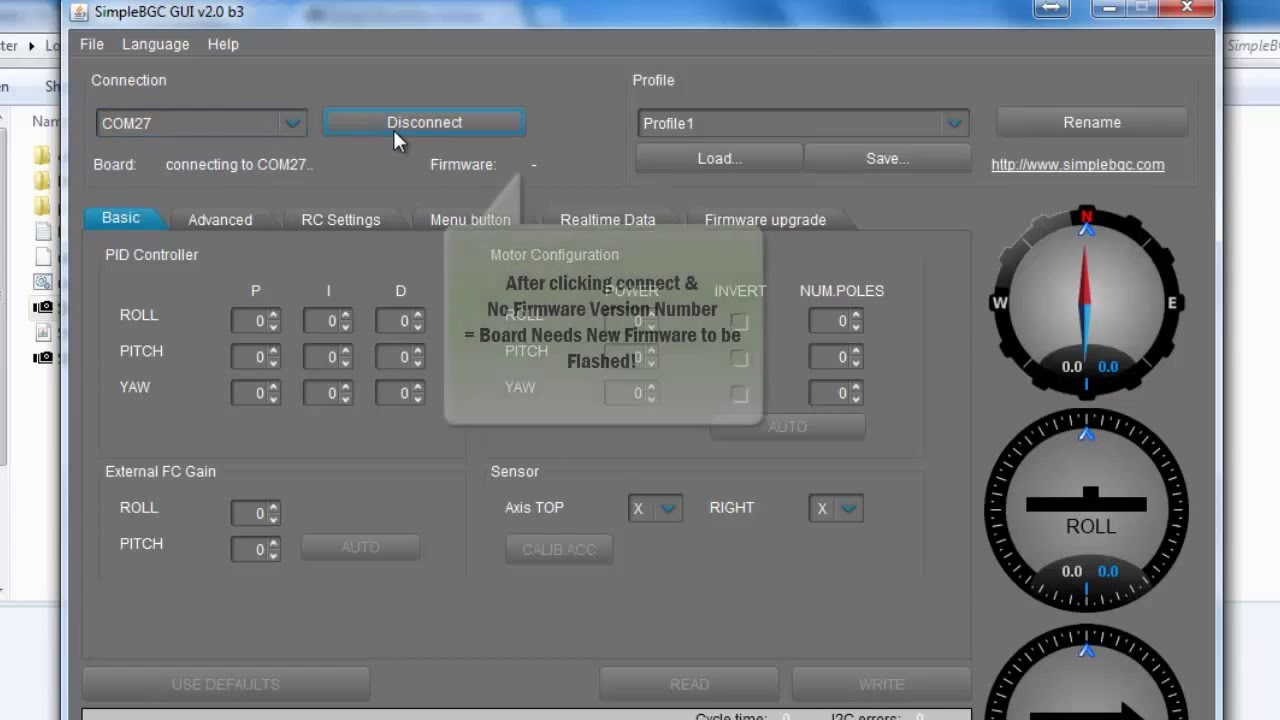Click the ROLL attitude gauge
This screenshot has height=720, width=1280.
pos(1086,508)
